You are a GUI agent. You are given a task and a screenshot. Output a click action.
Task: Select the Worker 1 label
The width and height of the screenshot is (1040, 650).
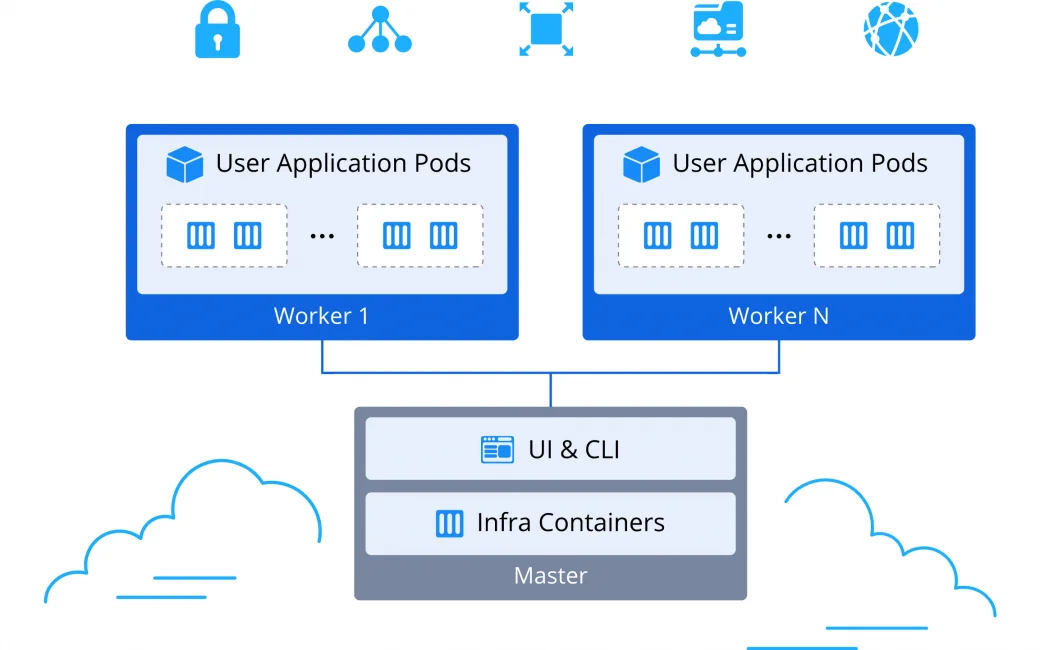321,316
